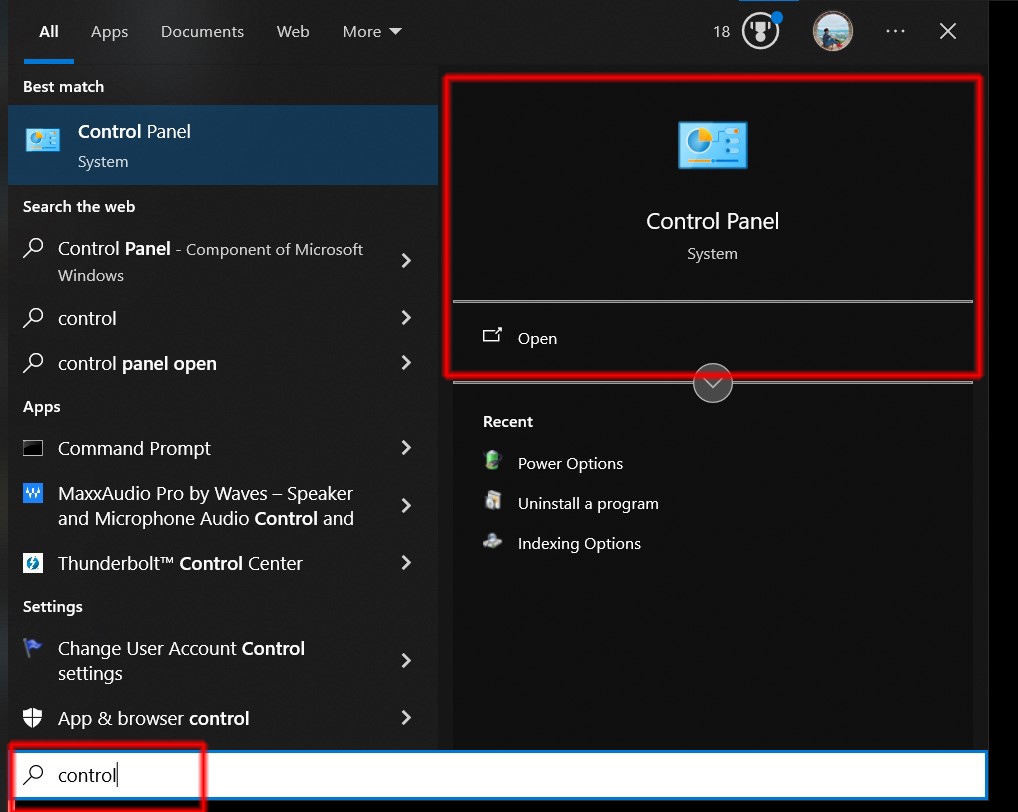Click the Control Panel icon in best match
The width and height of the screenshot is (1018, 812).
[43, 140]
